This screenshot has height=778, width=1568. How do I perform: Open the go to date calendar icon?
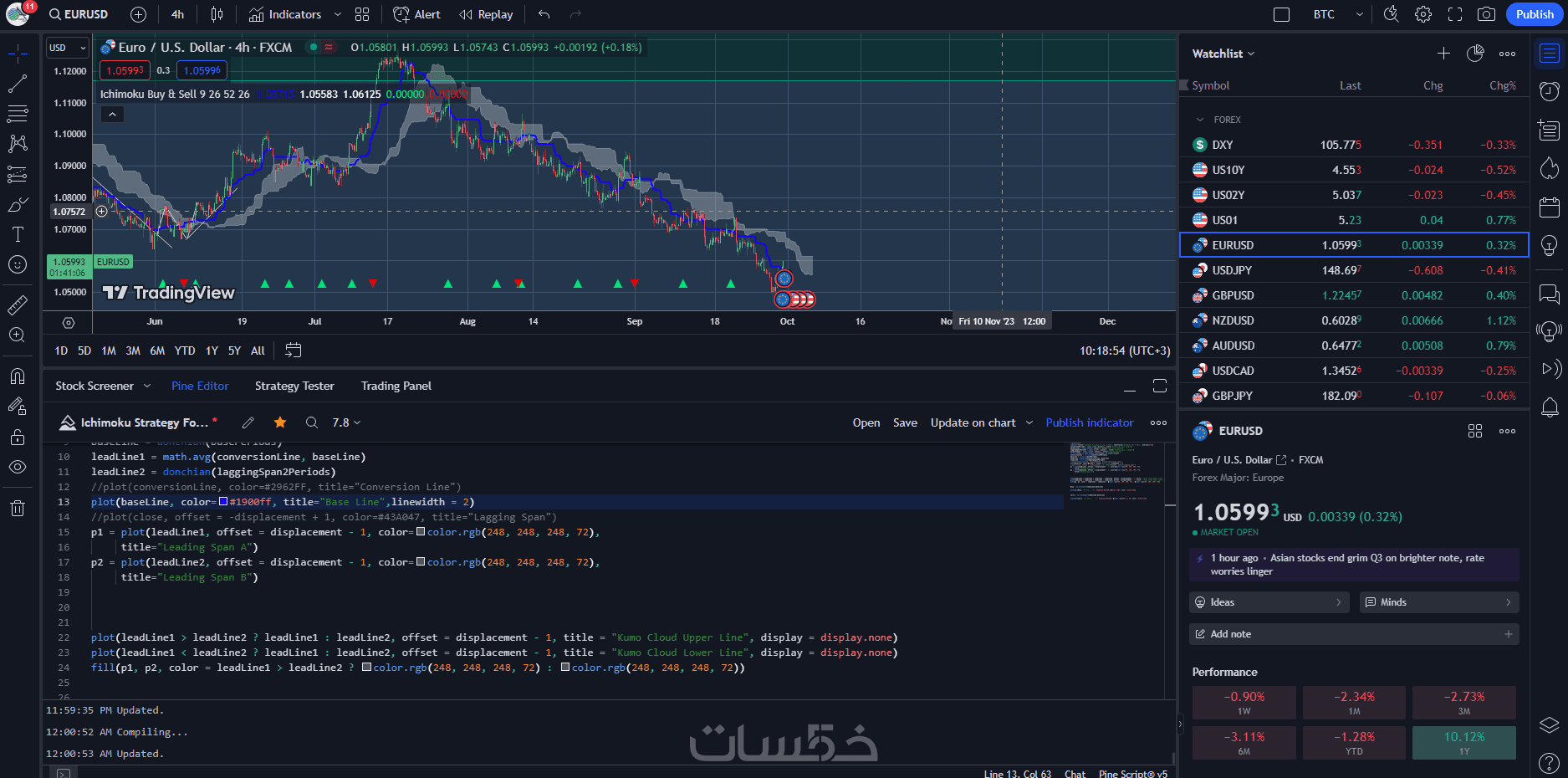coord(293,351)
